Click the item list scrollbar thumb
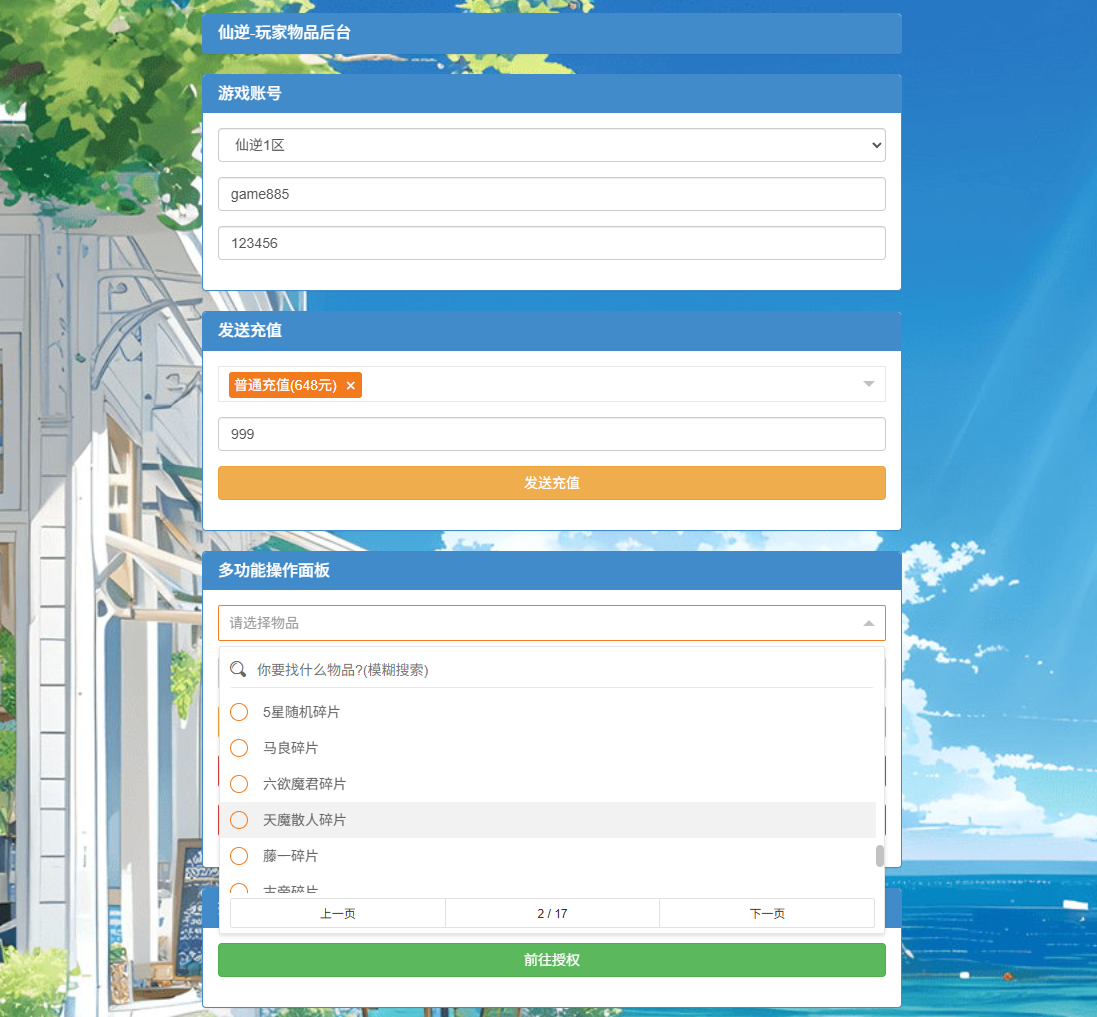Image resolution: width=1097 pixels, height=1017 pixels. 880,856
